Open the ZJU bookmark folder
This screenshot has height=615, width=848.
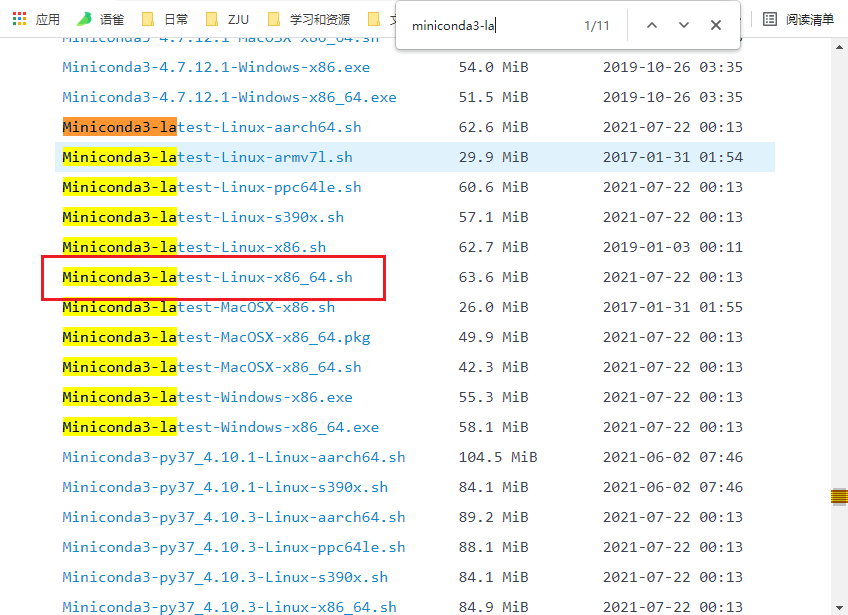pos(228,19)
